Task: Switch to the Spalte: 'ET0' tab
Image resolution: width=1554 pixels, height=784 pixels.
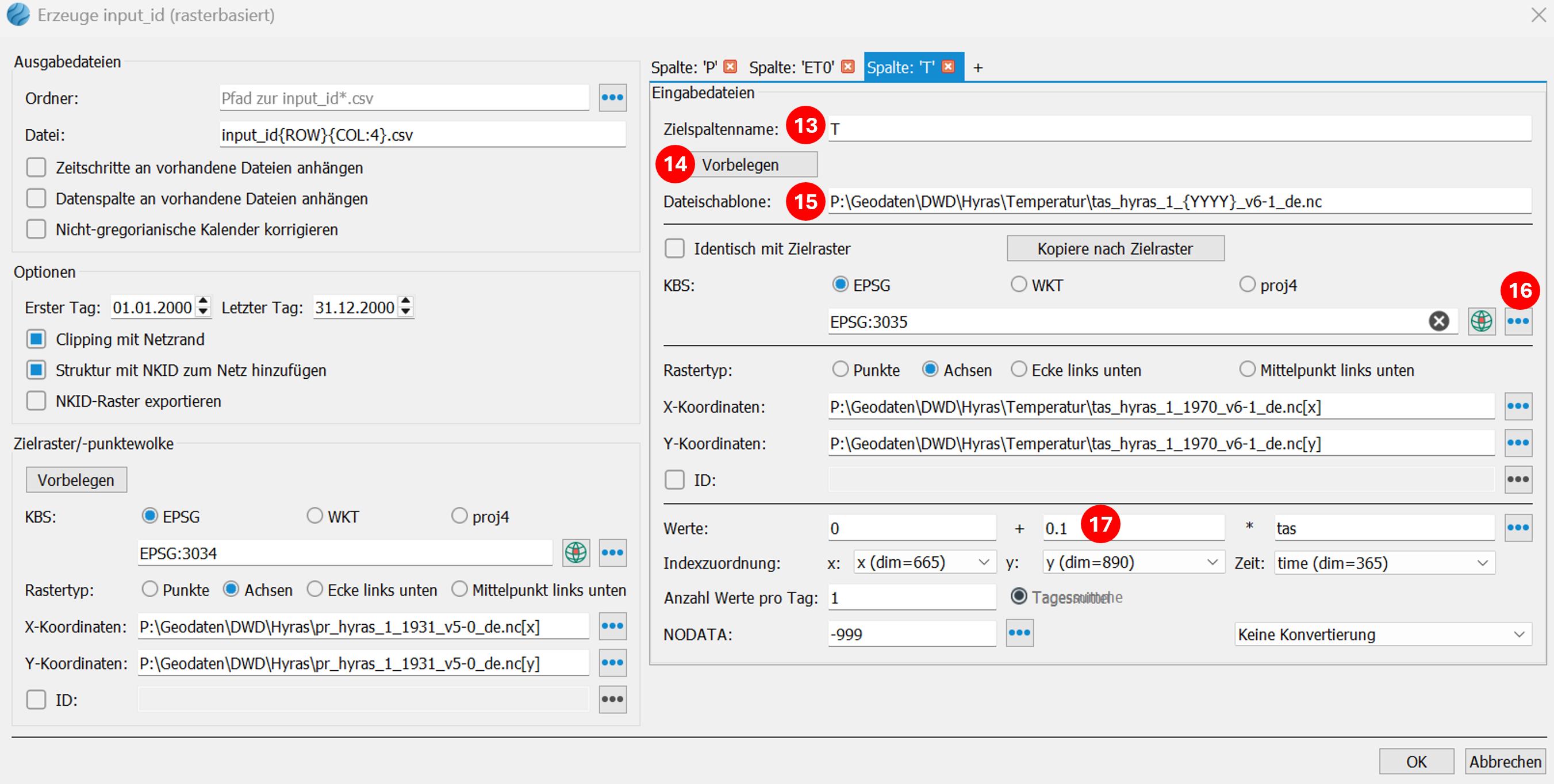Action: coord(792,68)
